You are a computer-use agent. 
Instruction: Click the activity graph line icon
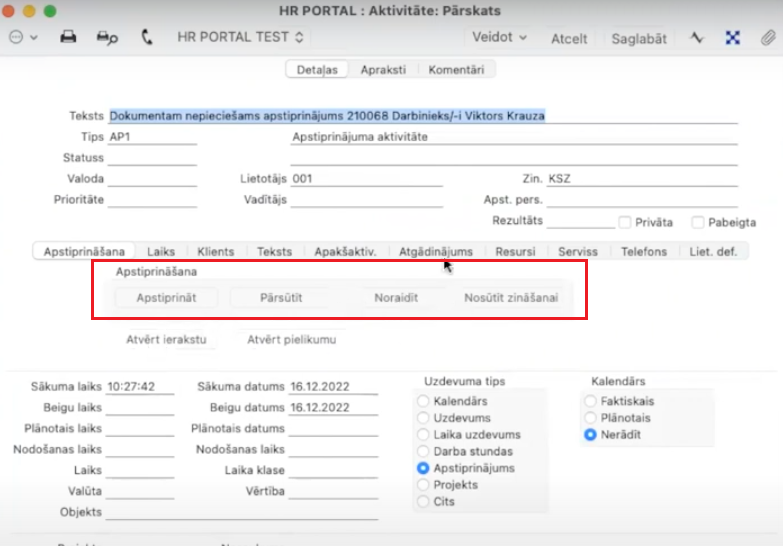697,37
